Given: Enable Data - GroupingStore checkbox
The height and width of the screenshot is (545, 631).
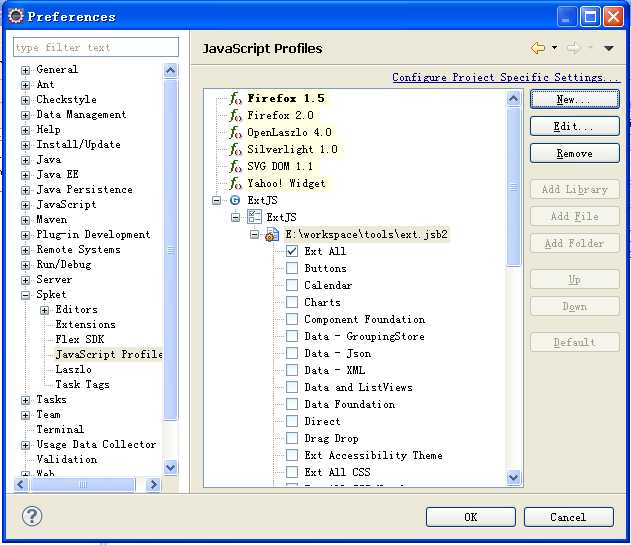Looking at the screenshot, I should tap(292, 336).
